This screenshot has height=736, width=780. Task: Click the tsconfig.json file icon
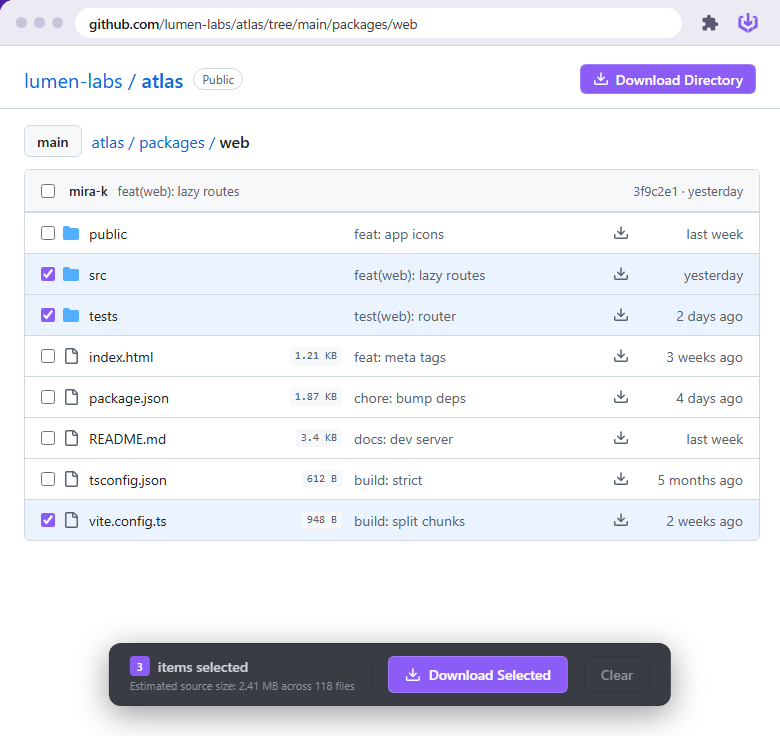click(72, 479)
